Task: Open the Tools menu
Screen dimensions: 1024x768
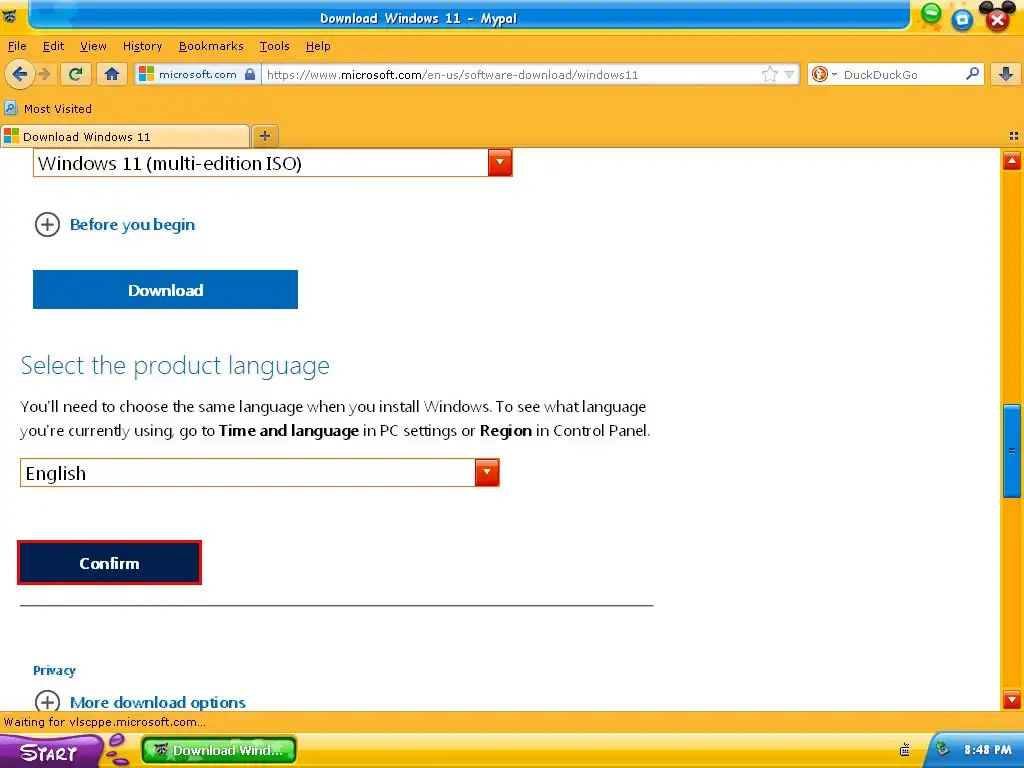Action: [274, 46]
